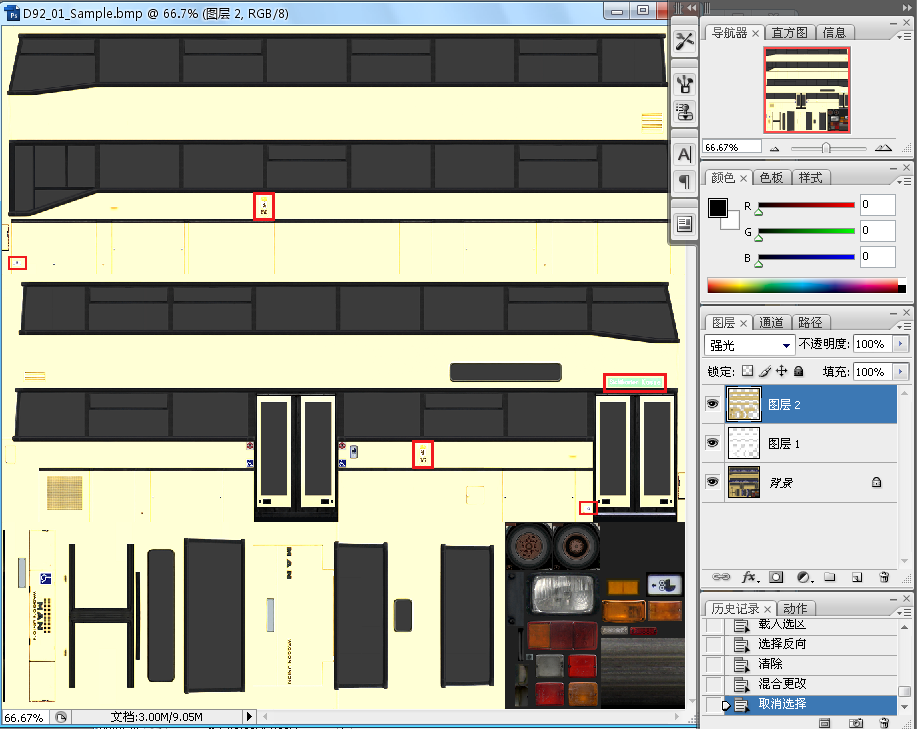
Task: Switch to the 直方图 tab
Action: [x=789, y=33]
